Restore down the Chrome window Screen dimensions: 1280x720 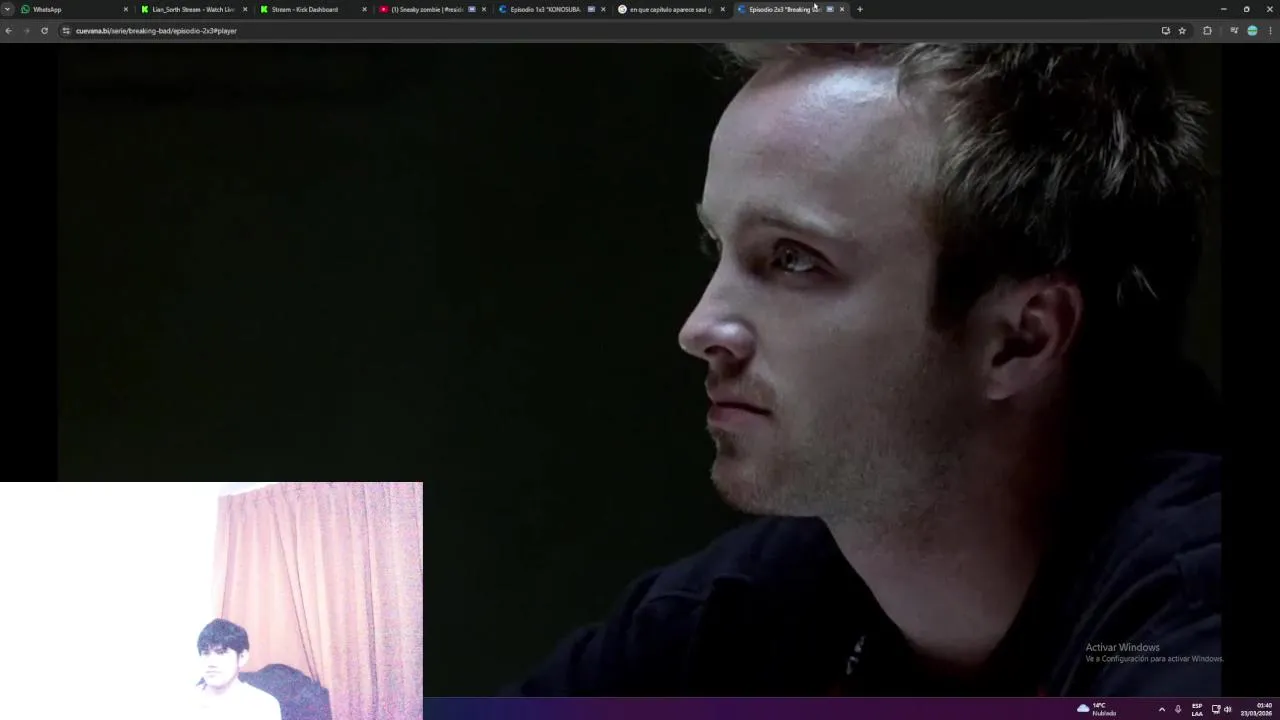1246,9
